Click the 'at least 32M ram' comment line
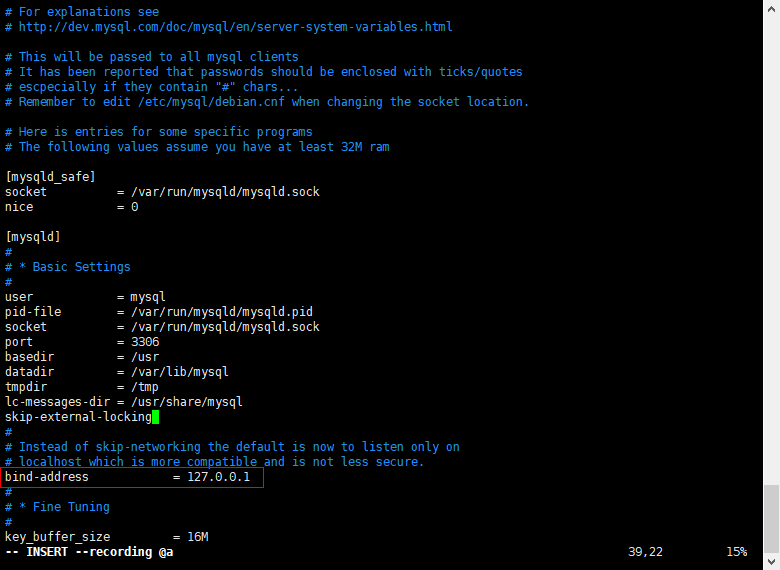 click(197, 147)
